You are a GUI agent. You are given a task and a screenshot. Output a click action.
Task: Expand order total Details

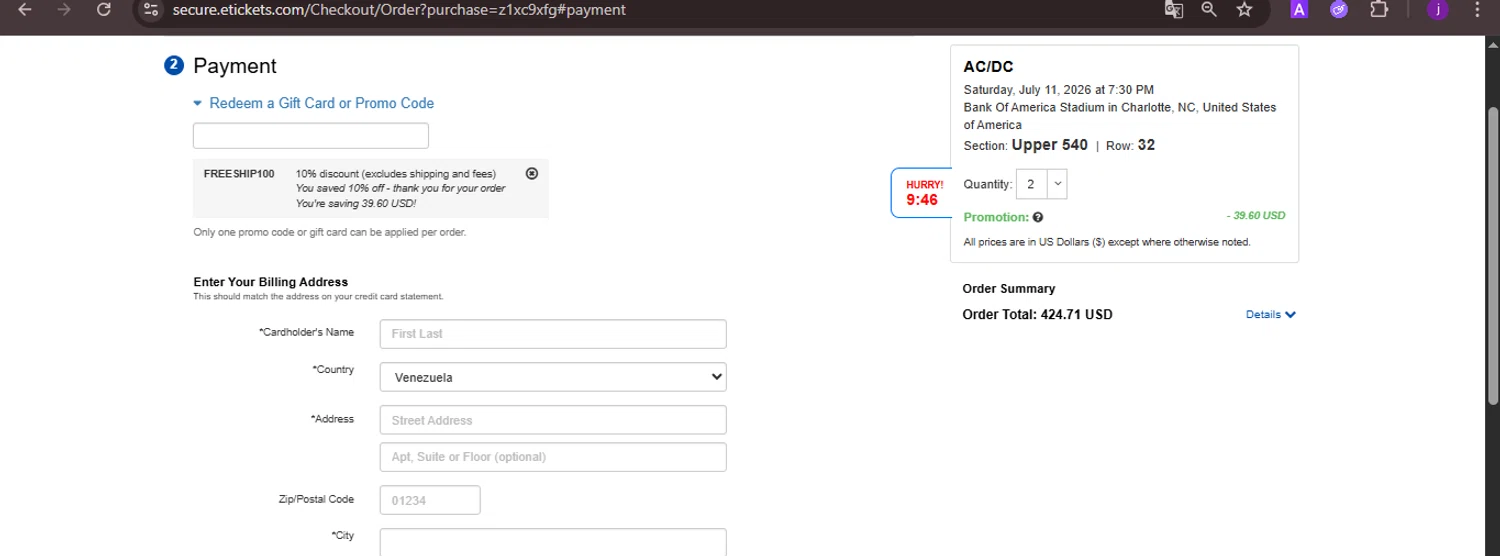1270,314
